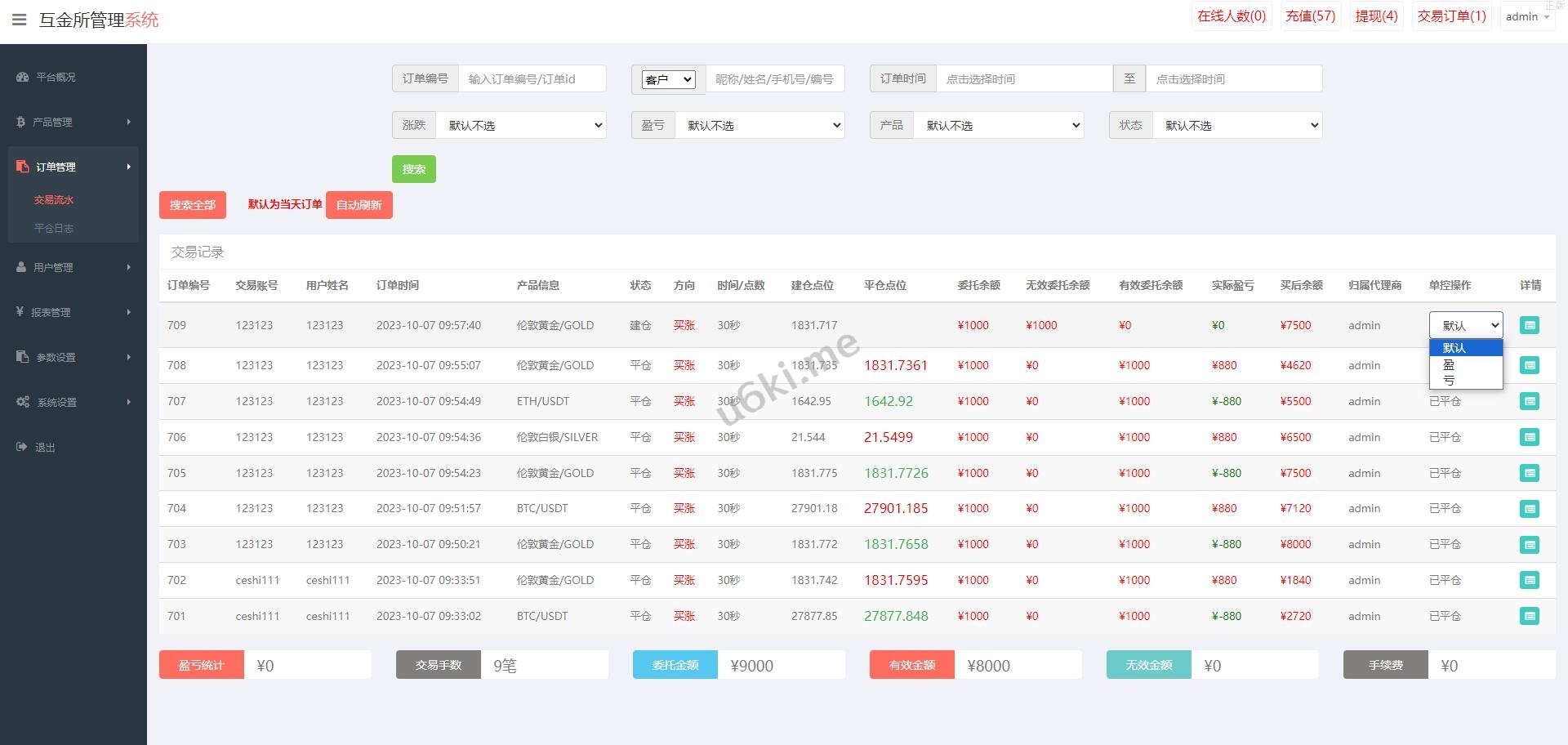Click the hamburger menu icon
This screenshot has width=1568, height=745.
19,20
